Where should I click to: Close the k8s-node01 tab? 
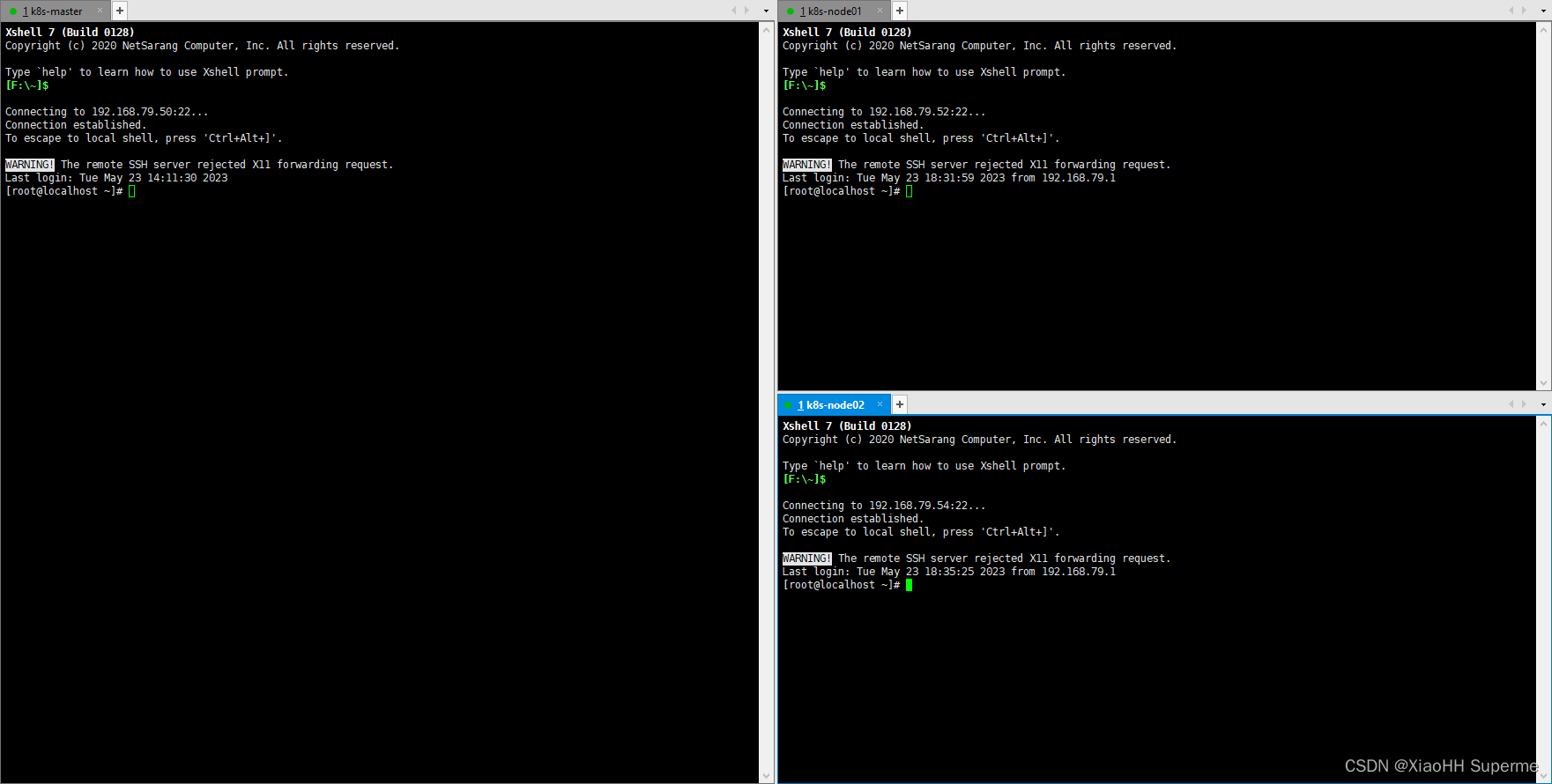pyautogui.click(x=880, y=11)
